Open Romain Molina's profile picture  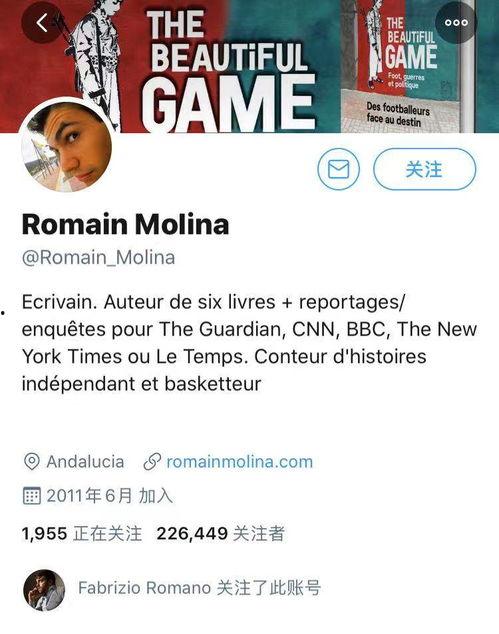pyautogui.click(x=66, y=145)
